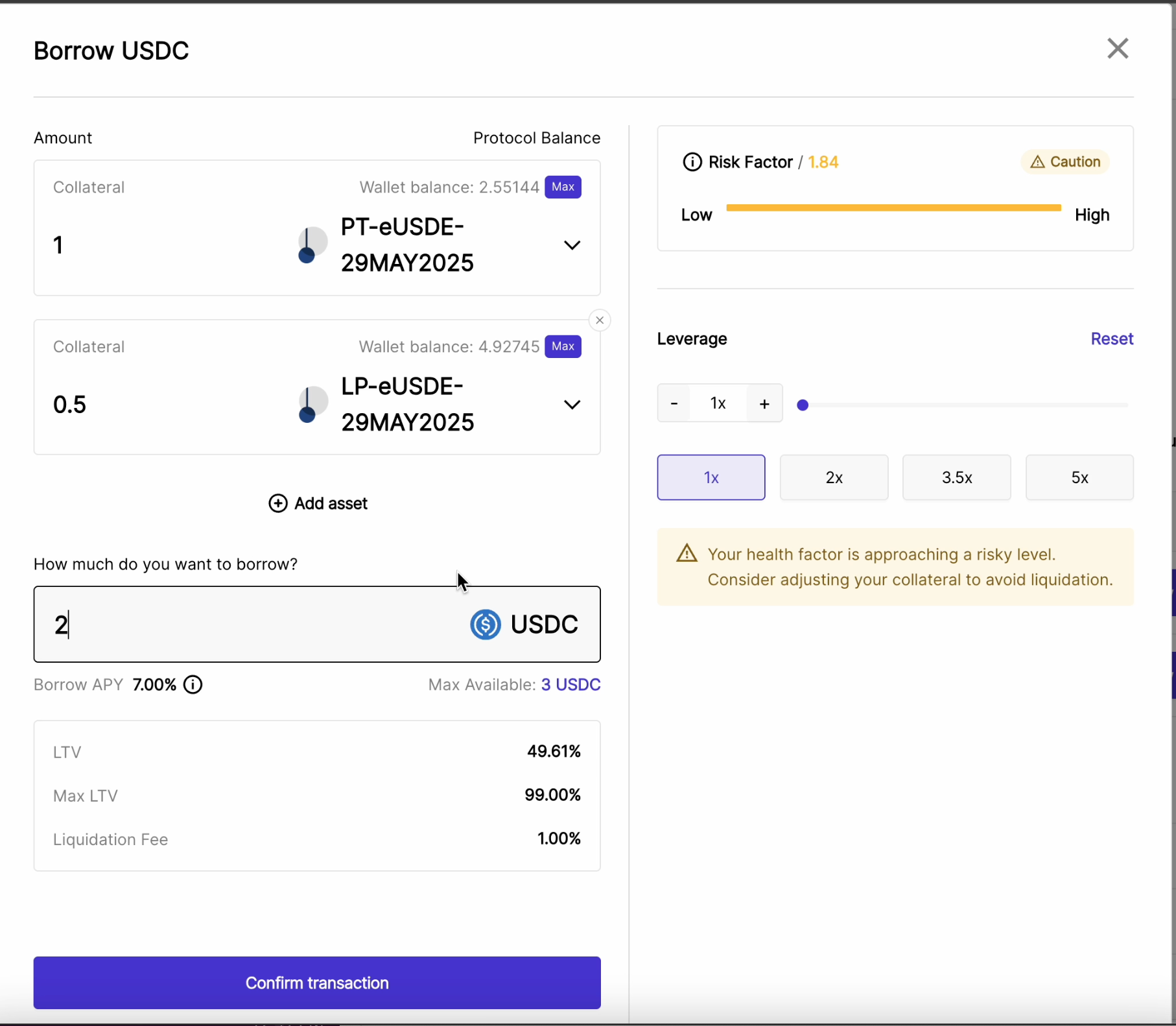The height and width of the screenshot is (1026, 1176).
Task: Click the Borrow APY info icon
Action: point(193,685)
